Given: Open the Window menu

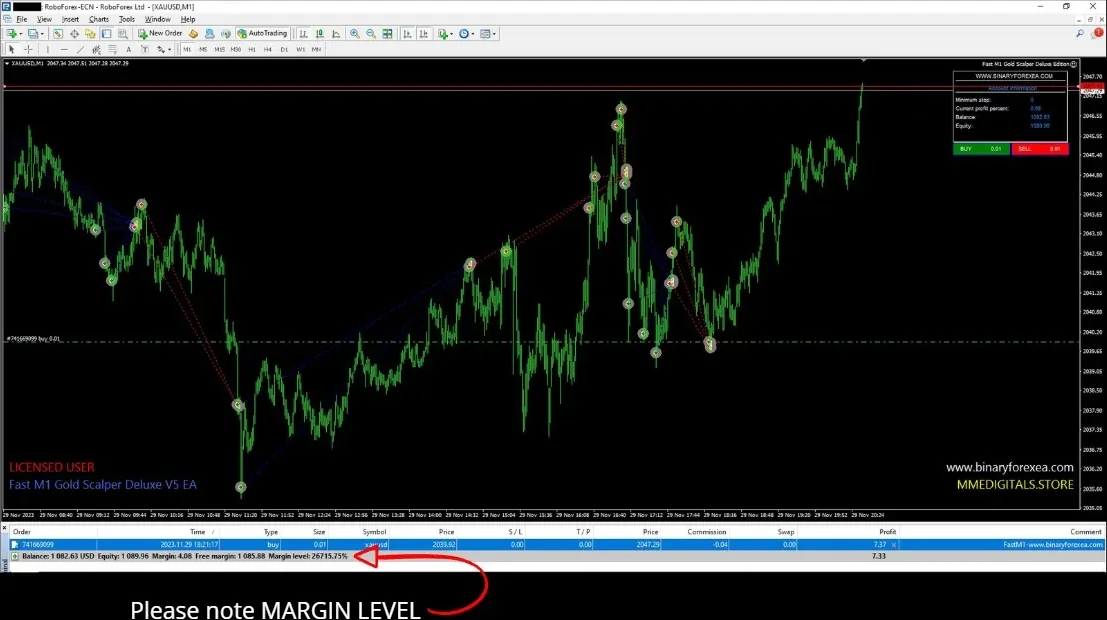Looking at the screenshot, I should coord(157,19).
